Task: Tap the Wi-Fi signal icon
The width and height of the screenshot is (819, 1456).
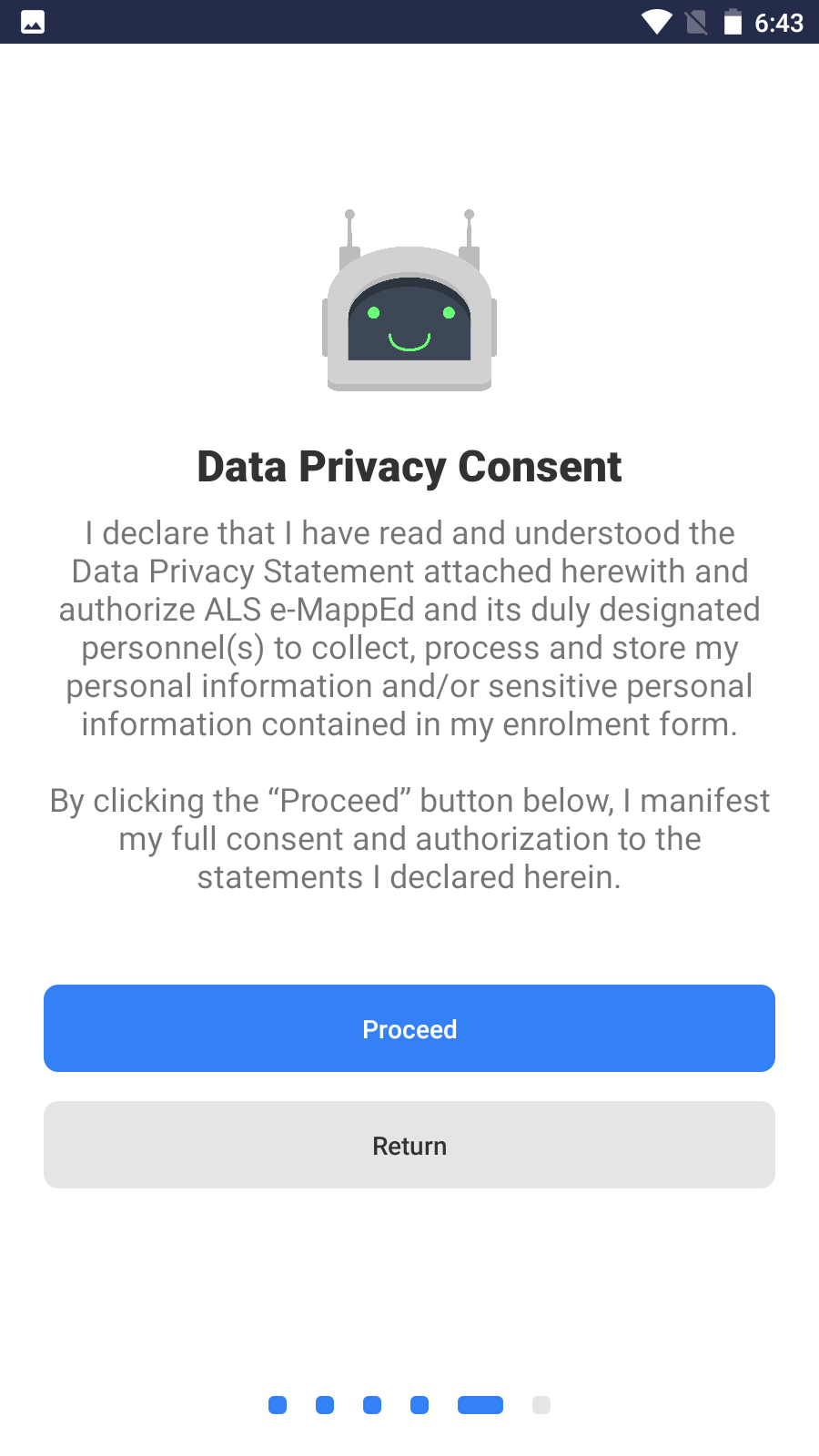Action: click(656, 22)
